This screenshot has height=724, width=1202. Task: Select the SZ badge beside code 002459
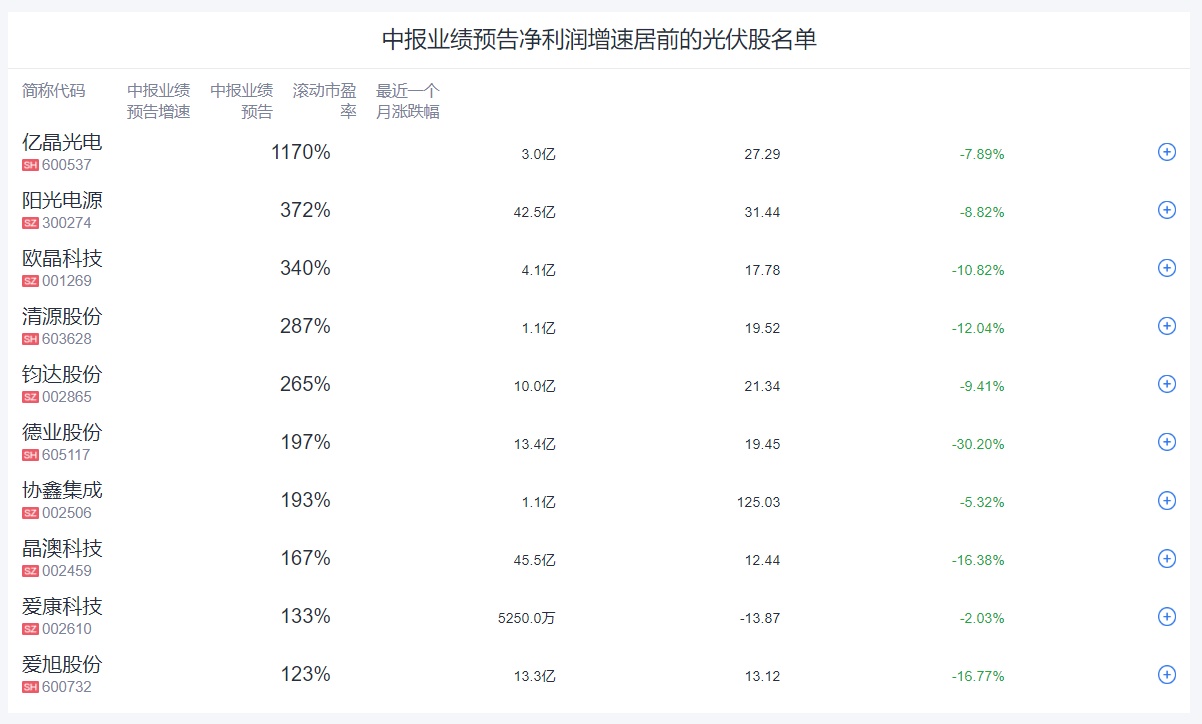[30, 571]
